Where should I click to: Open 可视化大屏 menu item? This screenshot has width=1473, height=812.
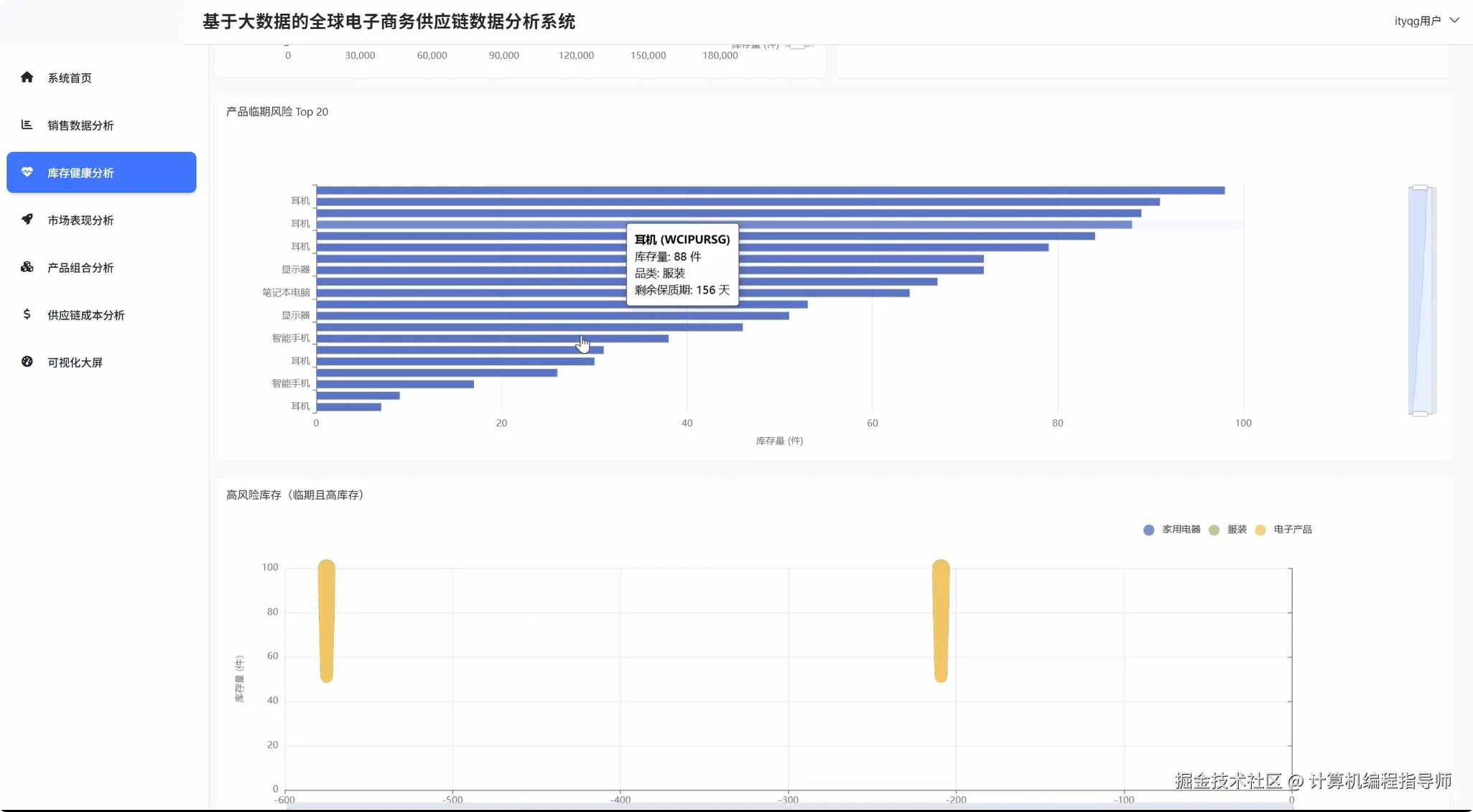click(x=75, y=363)
